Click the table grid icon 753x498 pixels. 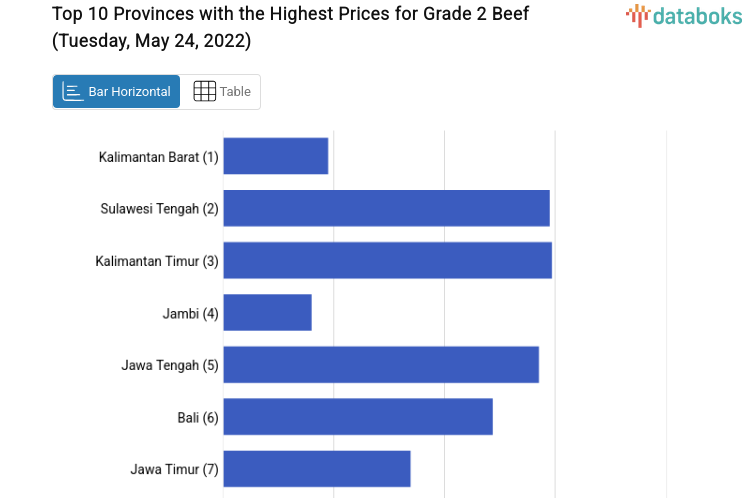pos(204,91)
